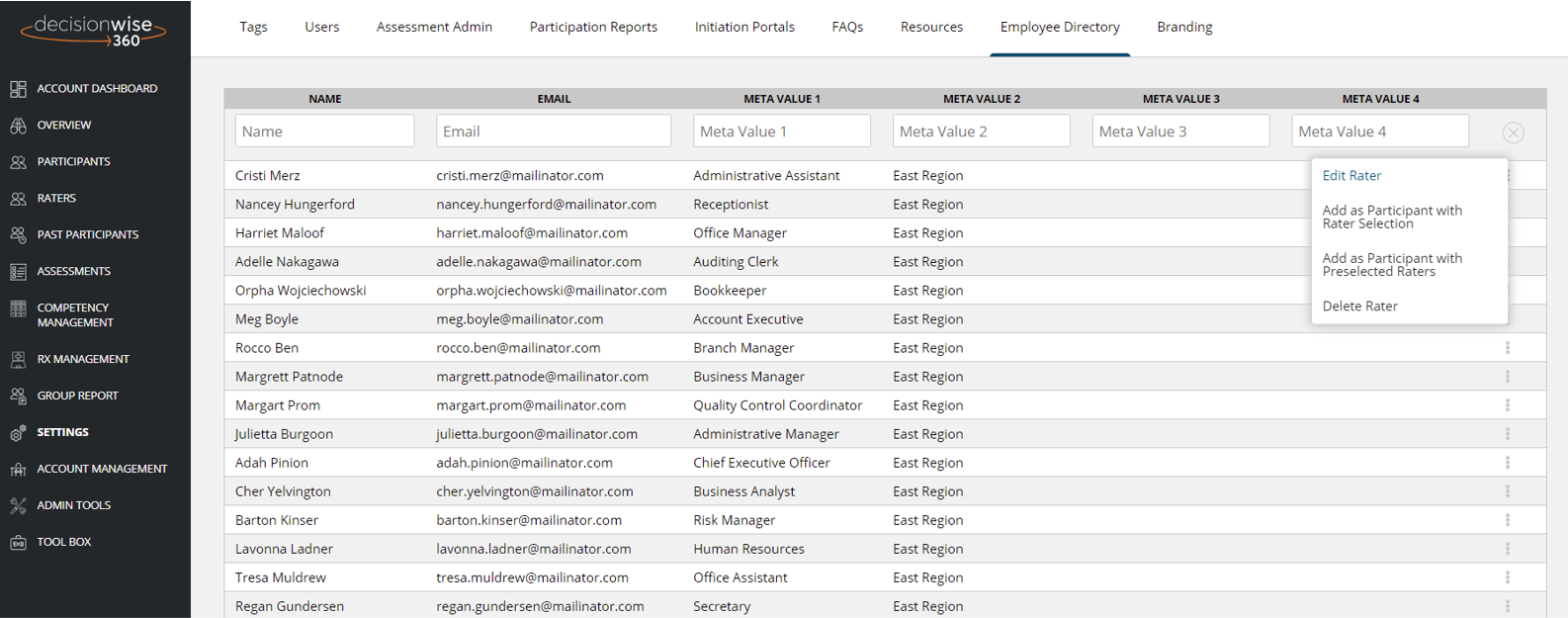Viewport: 1568px width, 618px height.
Task: Open the row menu for Barton Kinser
Action: click(x=1508, y=520)
